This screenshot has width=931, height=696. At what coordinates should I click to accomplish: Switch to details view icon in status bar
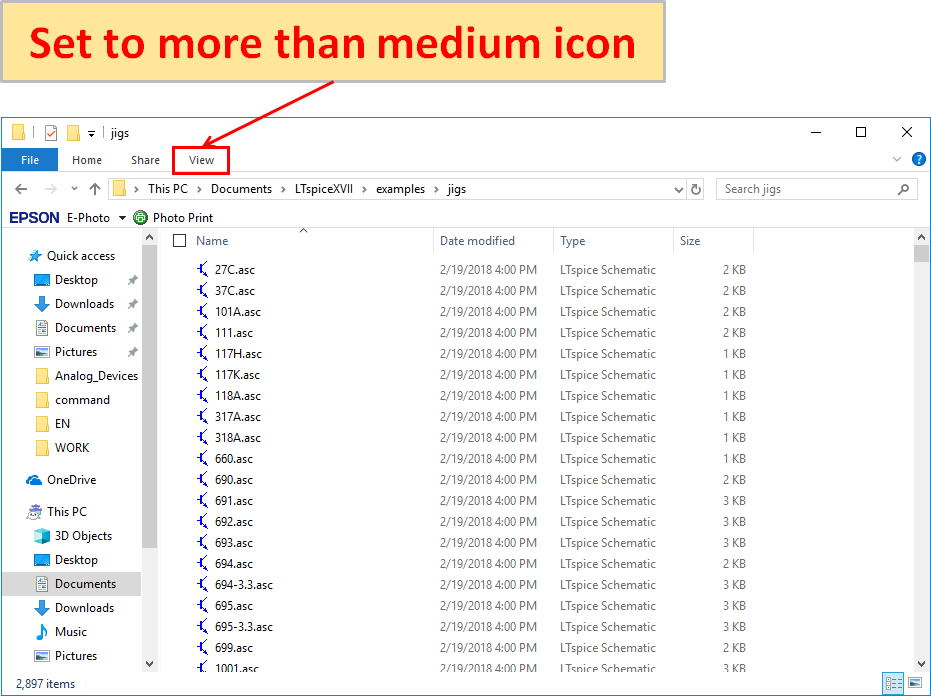point(893,684)
